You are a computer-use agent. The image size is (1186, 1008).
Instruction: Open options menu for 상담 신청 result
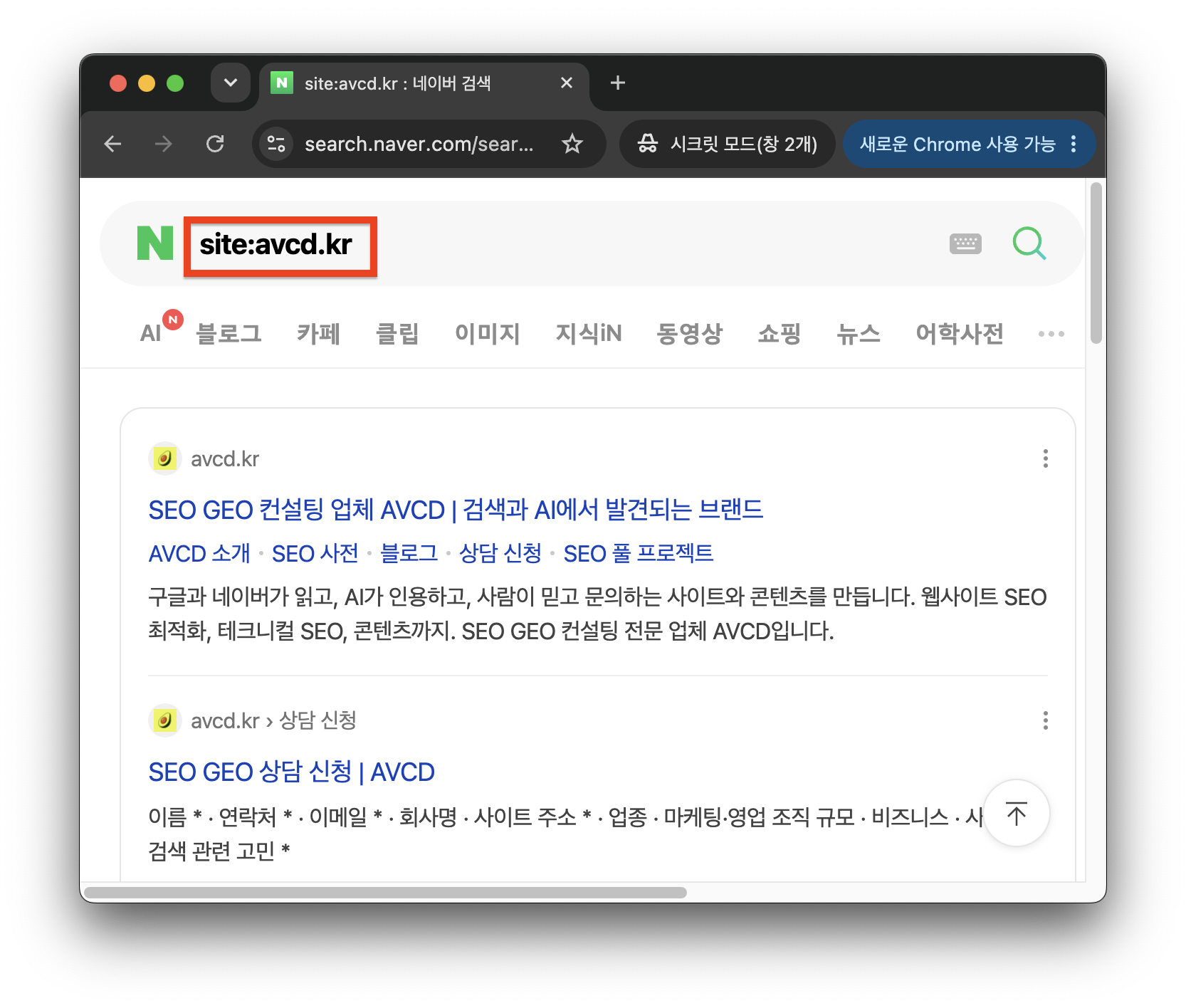tap(1046, 720)
